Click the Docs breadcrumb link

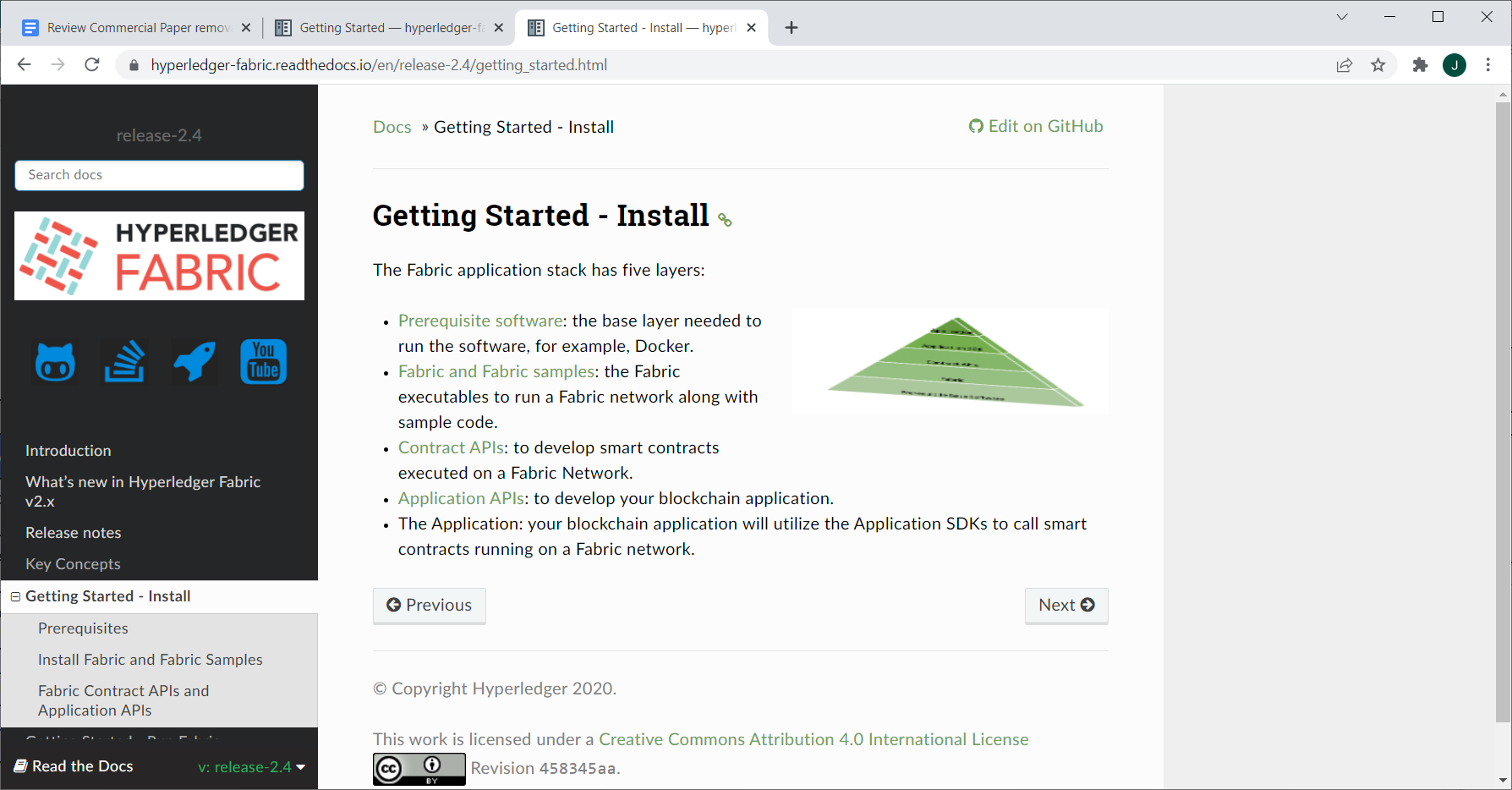[x=392, y=127]
